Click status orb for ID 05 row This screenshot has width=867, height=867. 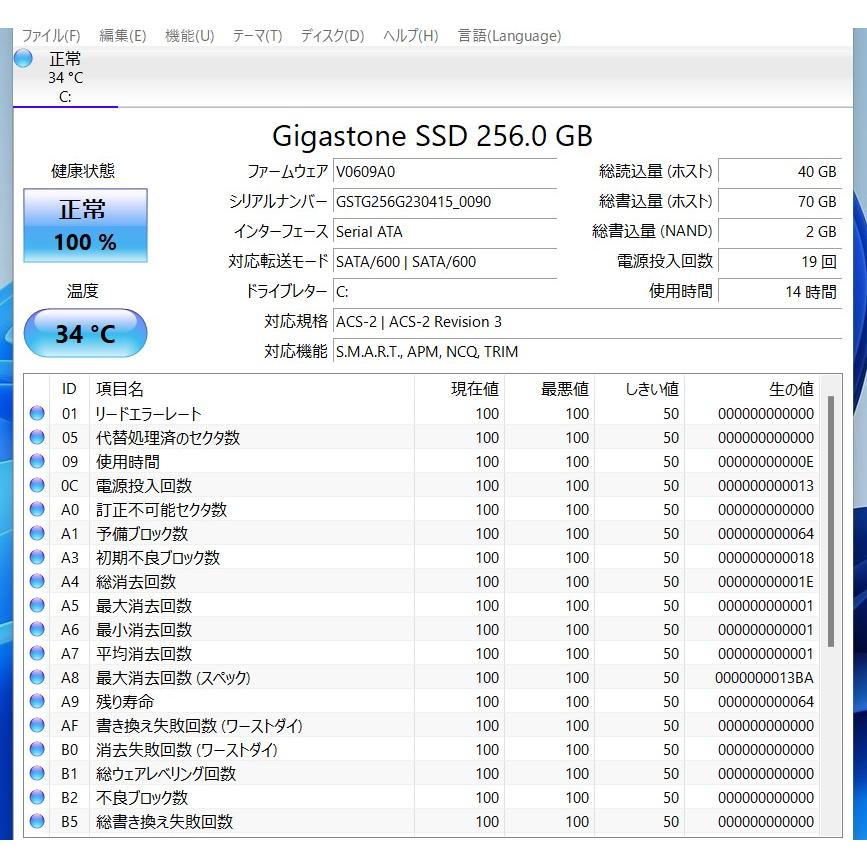click(x=37, y=437)
